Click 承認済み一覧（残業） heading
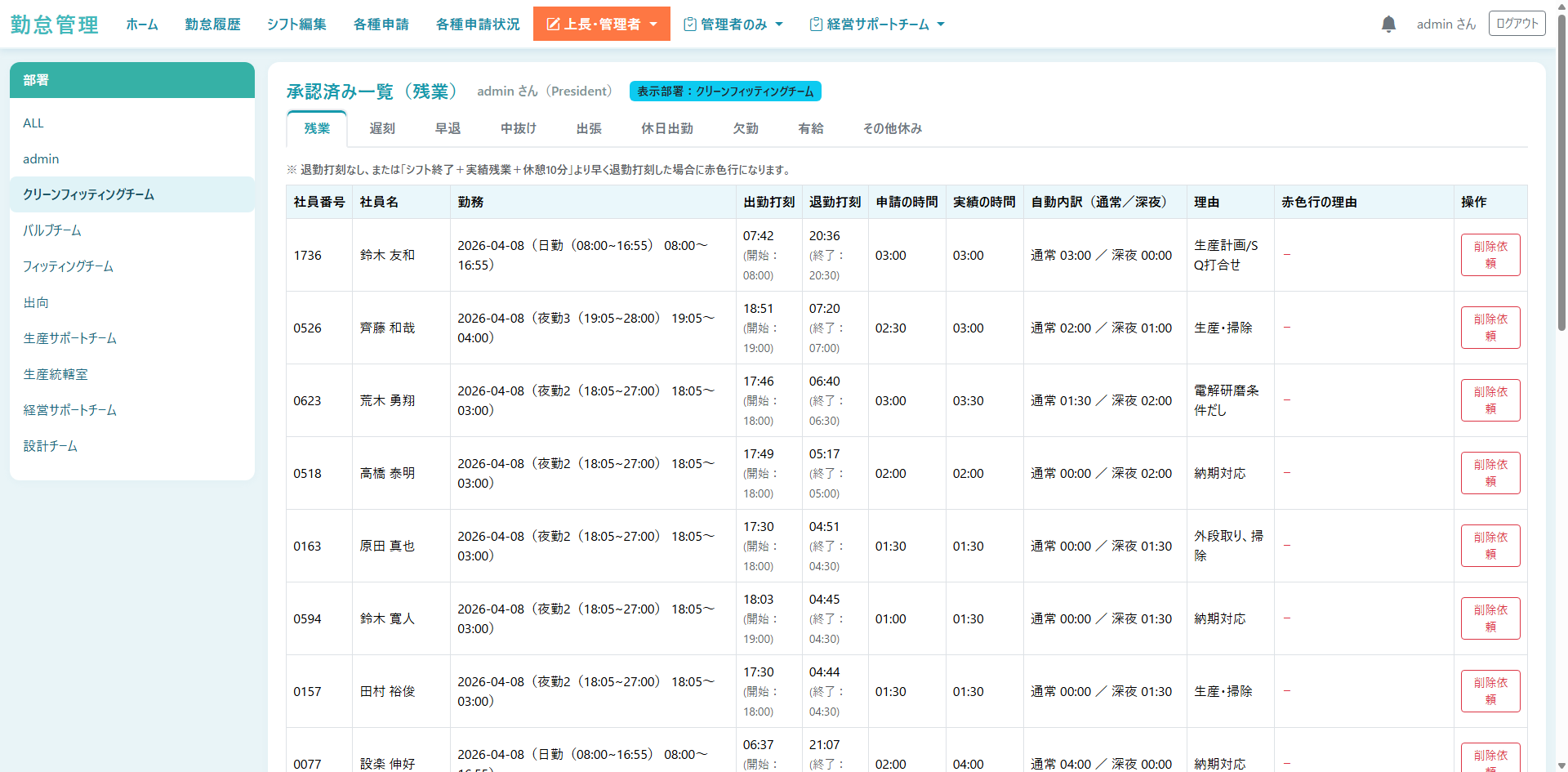Viewport: 1568px width, 772px height. pos(372,91)
